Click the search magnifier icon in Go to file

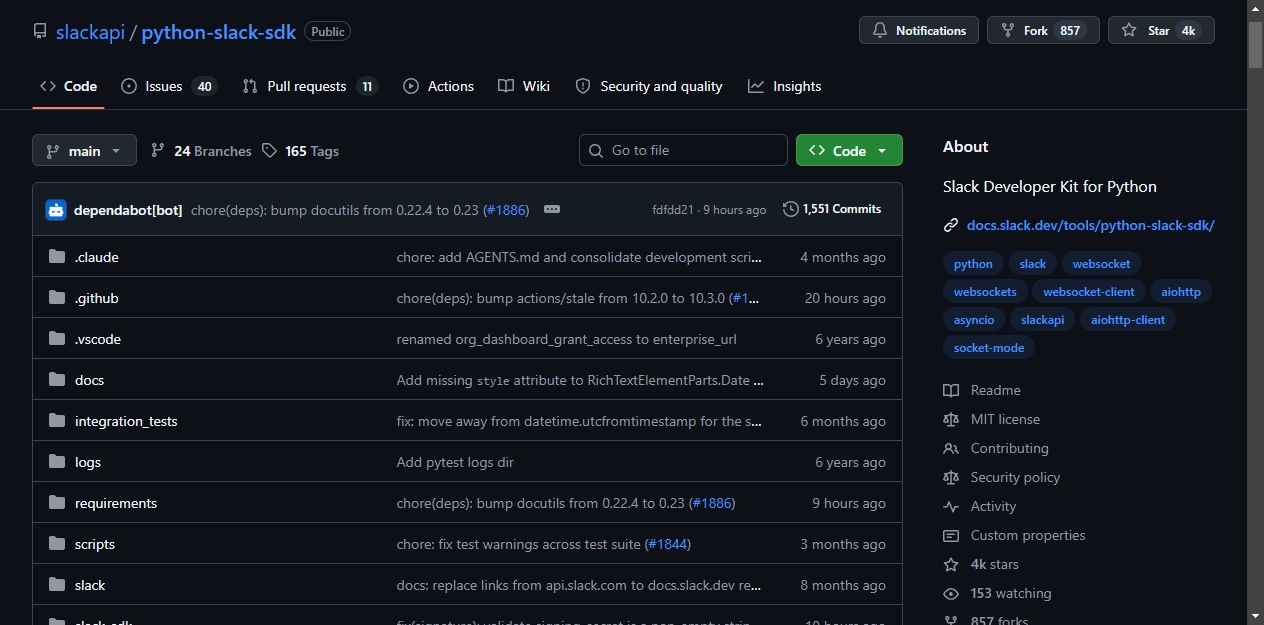click(x=596, y=150)
